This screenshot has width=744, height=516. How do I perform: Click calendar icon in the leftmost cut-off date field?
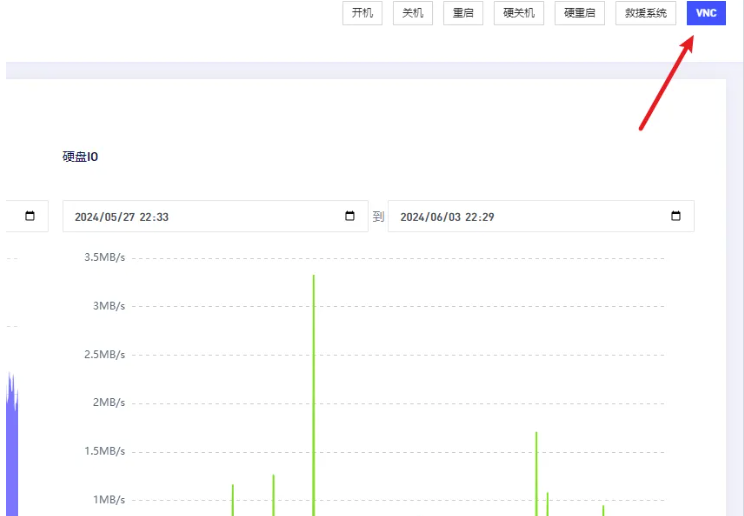[30, 217]
